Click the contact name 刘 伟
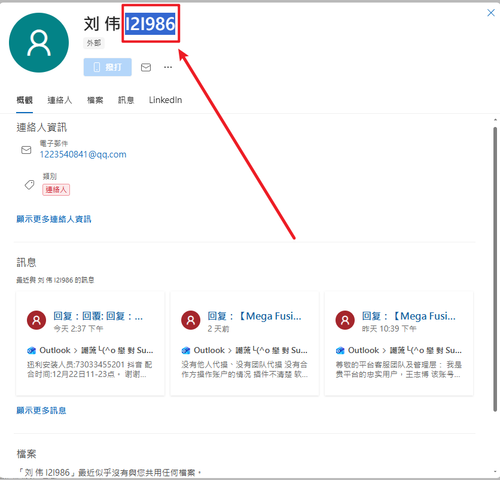The height and width of the screenshot is (480, 500). pos(102,24)
